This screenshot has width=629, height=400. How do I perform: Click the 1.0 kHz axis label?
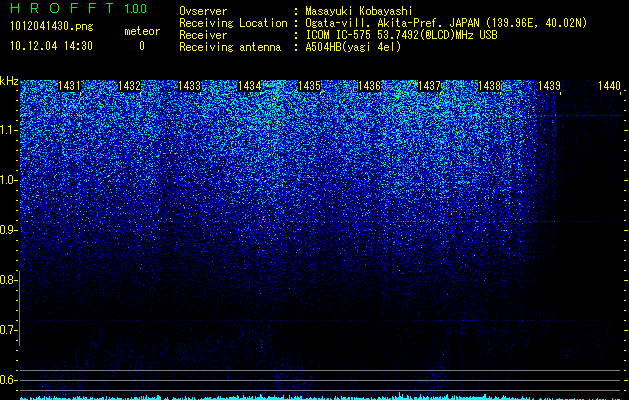[x=9, y=180]
